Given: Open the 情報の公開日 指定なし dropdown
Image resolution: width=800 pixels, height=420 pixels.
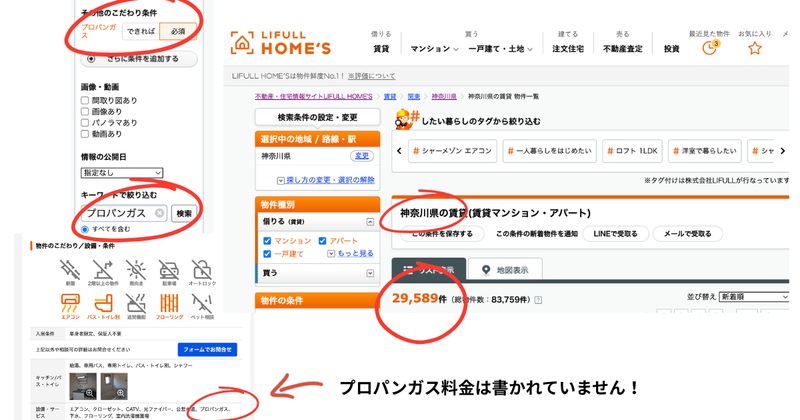Looking at the screenshot, I should 121,172.
